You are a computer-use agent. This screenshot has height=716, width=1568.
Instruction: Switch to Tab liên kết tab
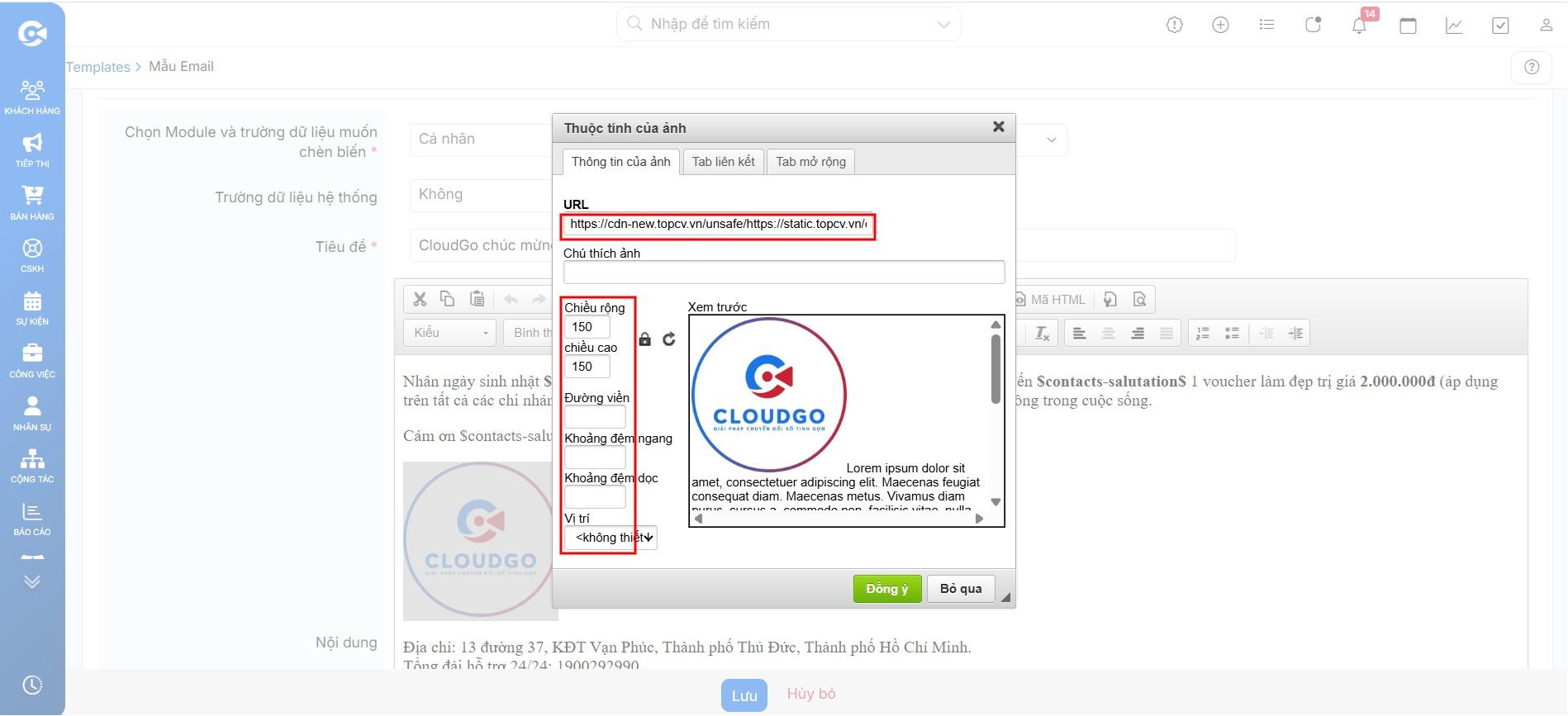click(x=724, y=162)
